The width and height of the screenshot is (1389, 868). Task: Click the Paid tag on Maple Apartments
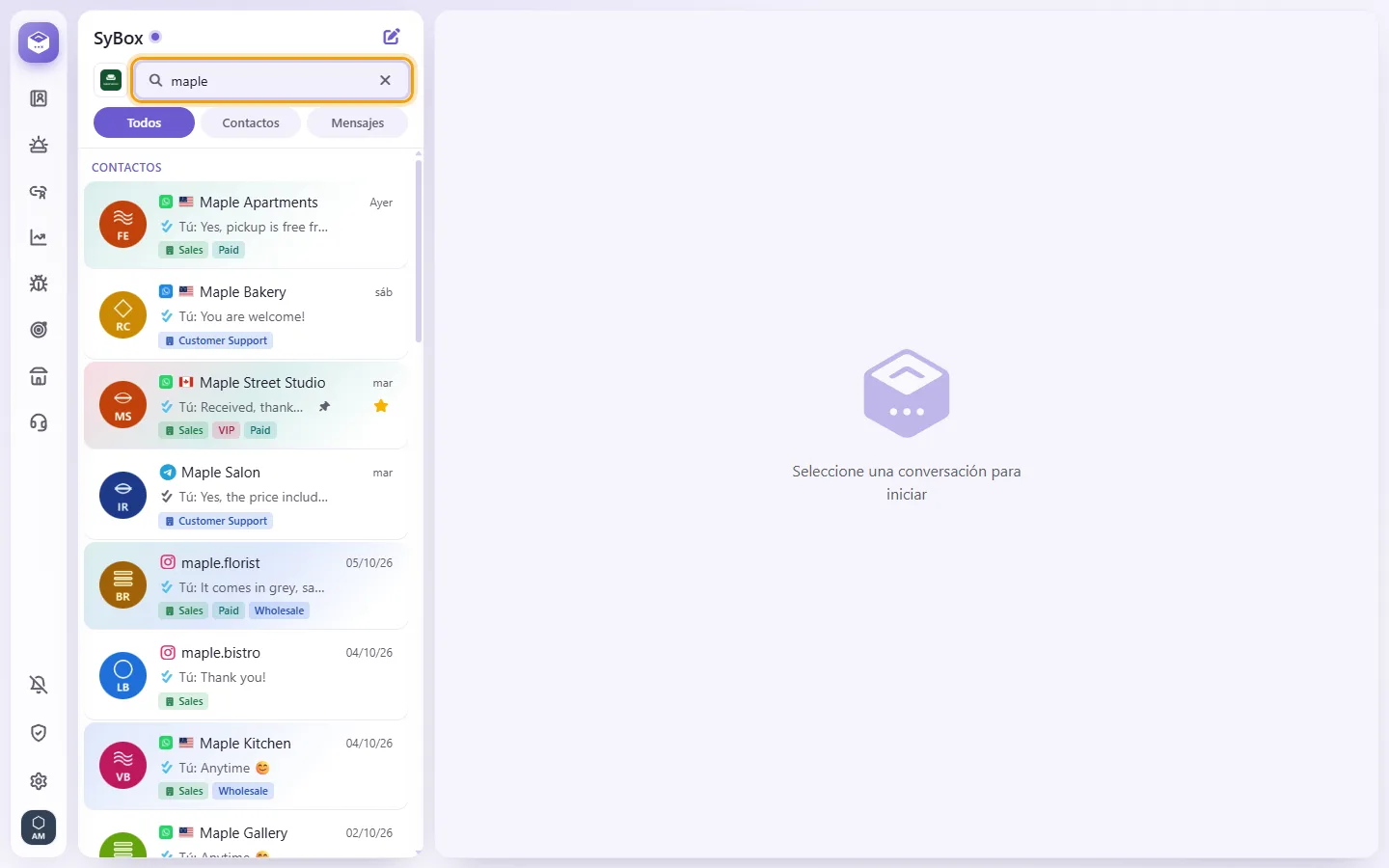[x=229, y=250]
